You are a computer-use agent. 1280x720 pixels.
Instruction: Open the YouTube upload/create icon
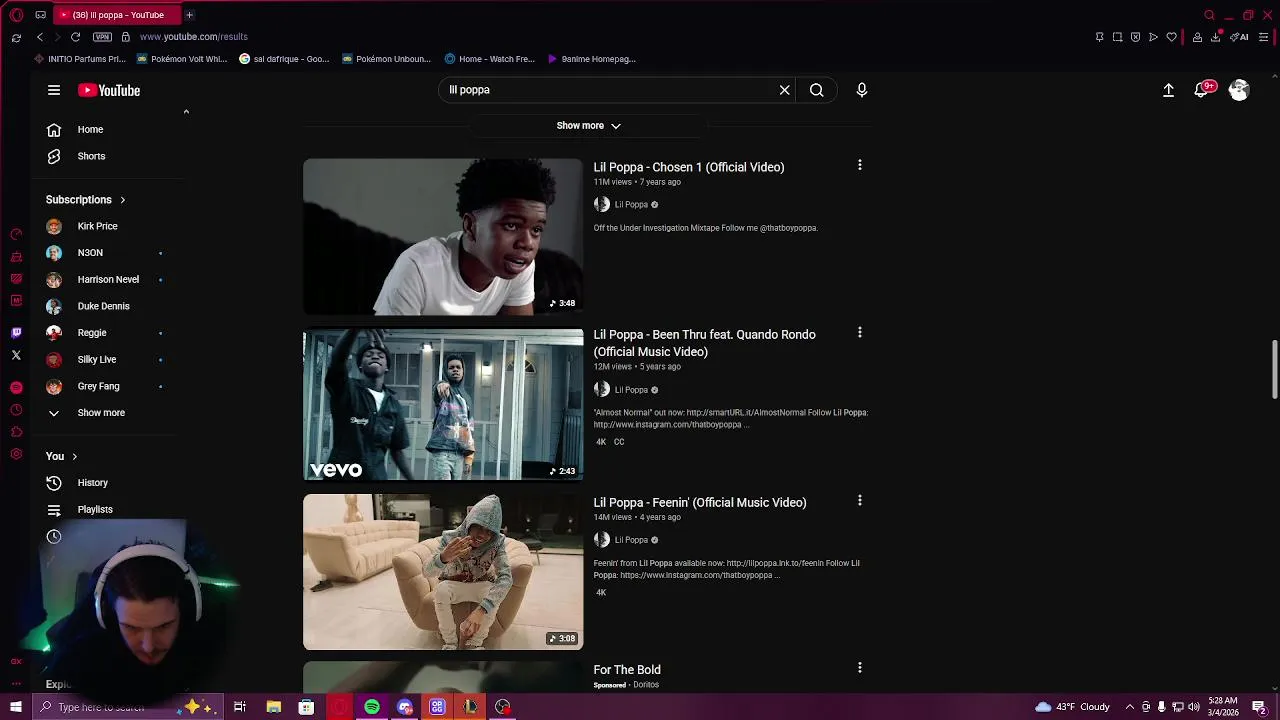click(1168, 90)
